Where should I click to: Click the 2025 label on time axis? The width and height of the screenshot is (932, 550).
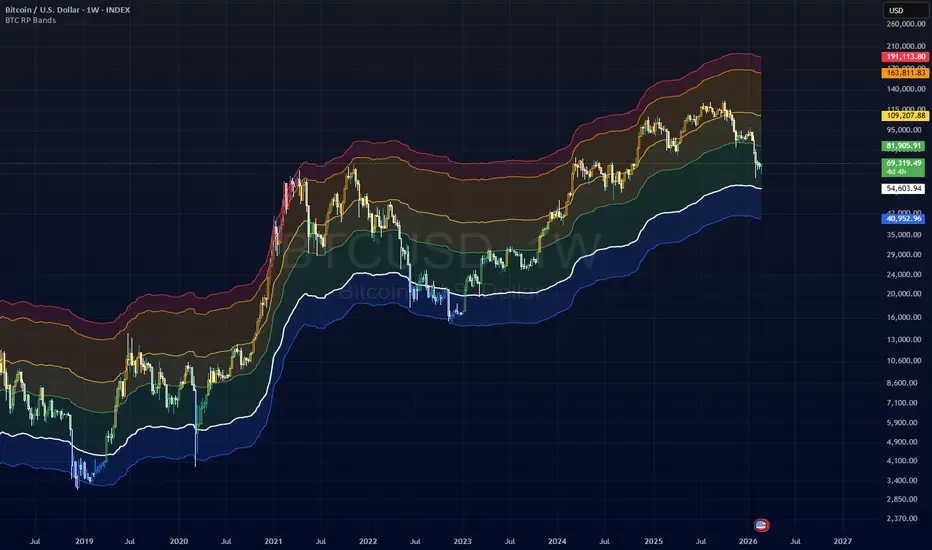653,541
